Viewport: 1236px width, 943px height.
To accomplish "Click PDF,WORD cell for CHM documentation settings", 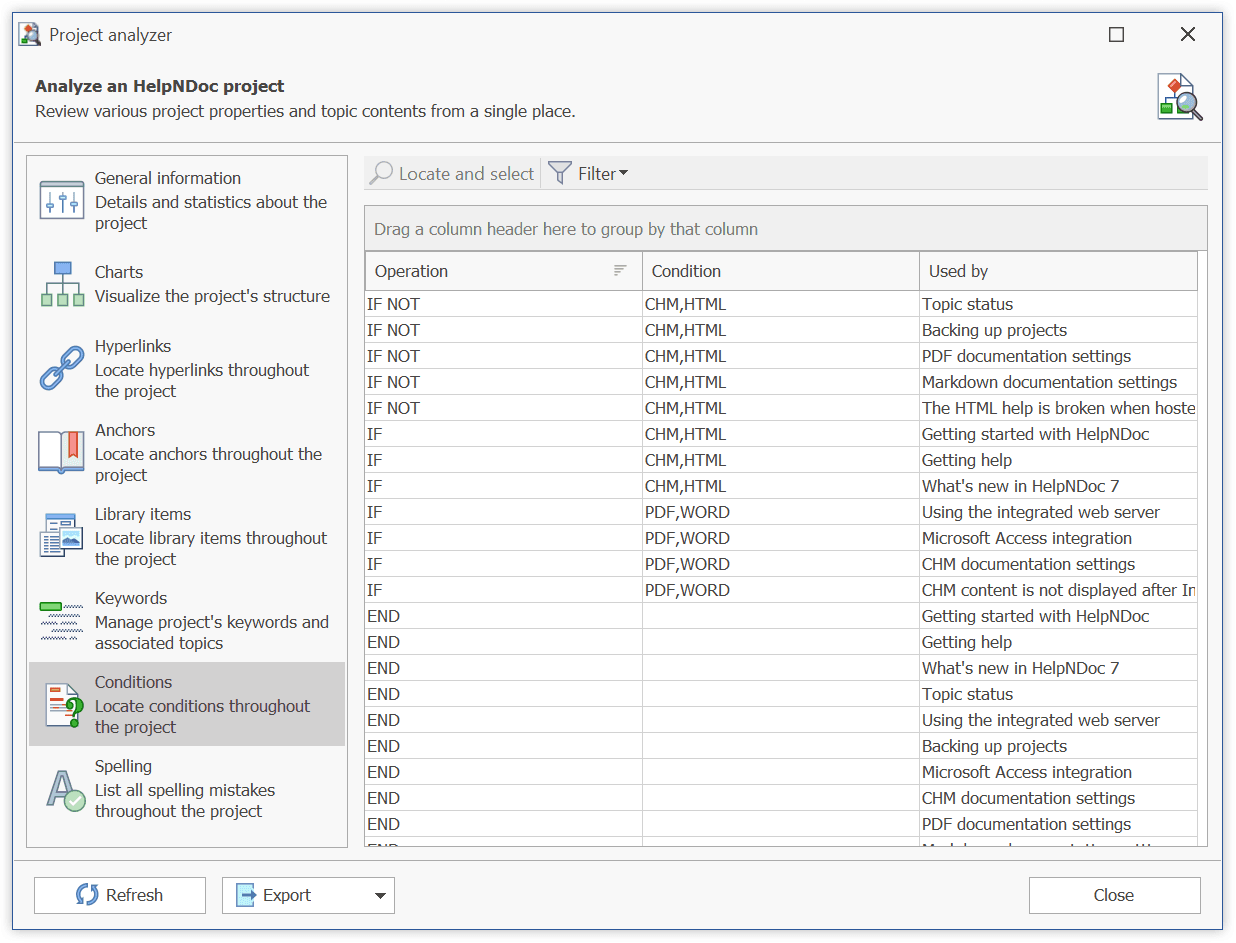I will click(780, 564).
